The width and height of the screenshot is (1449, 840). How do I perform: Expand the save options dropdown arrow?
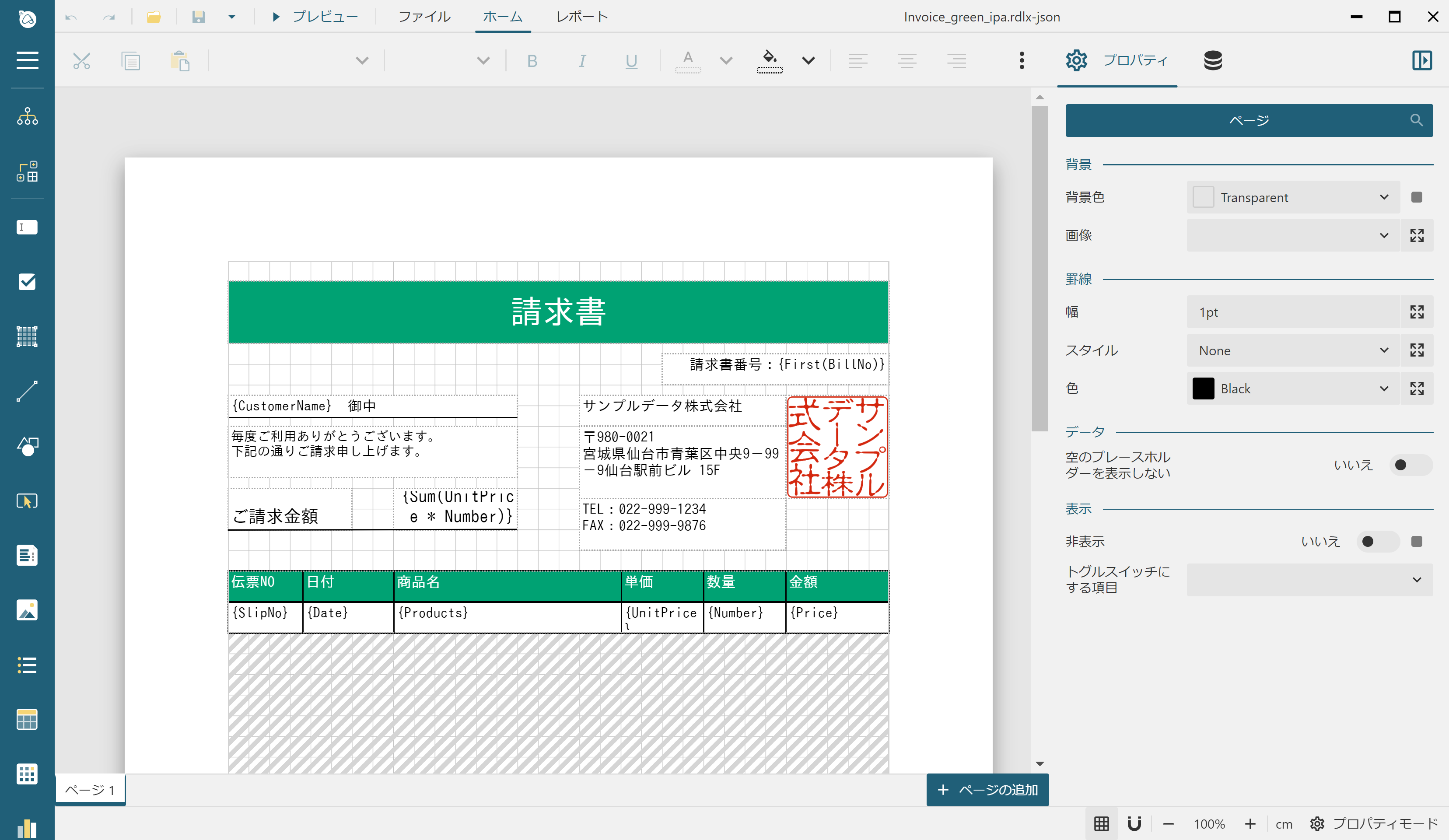pos(232,17)
